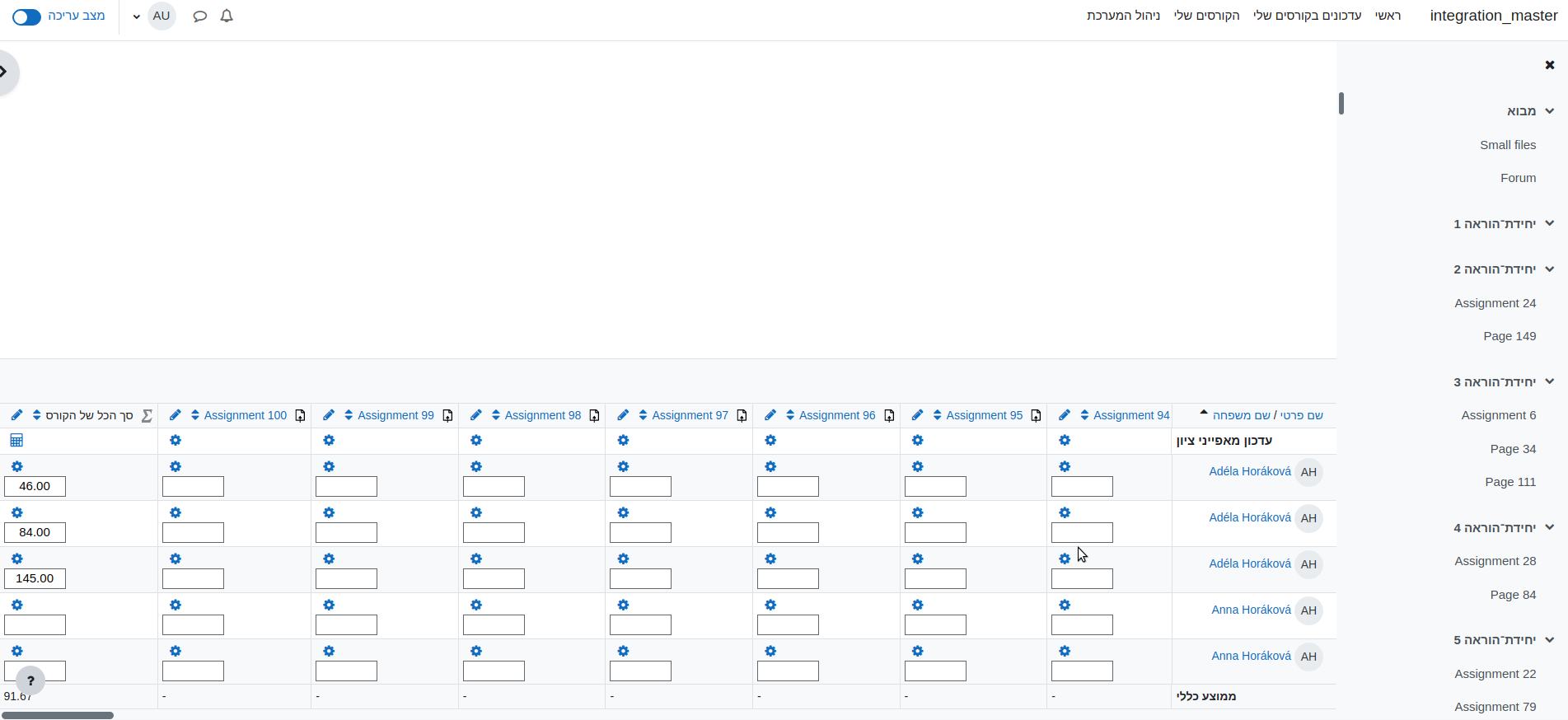Sort by Assignment 98 using its arrows
Image resolution: width=1568 pixels, height=720 pixels.
[x=496, y=415]
